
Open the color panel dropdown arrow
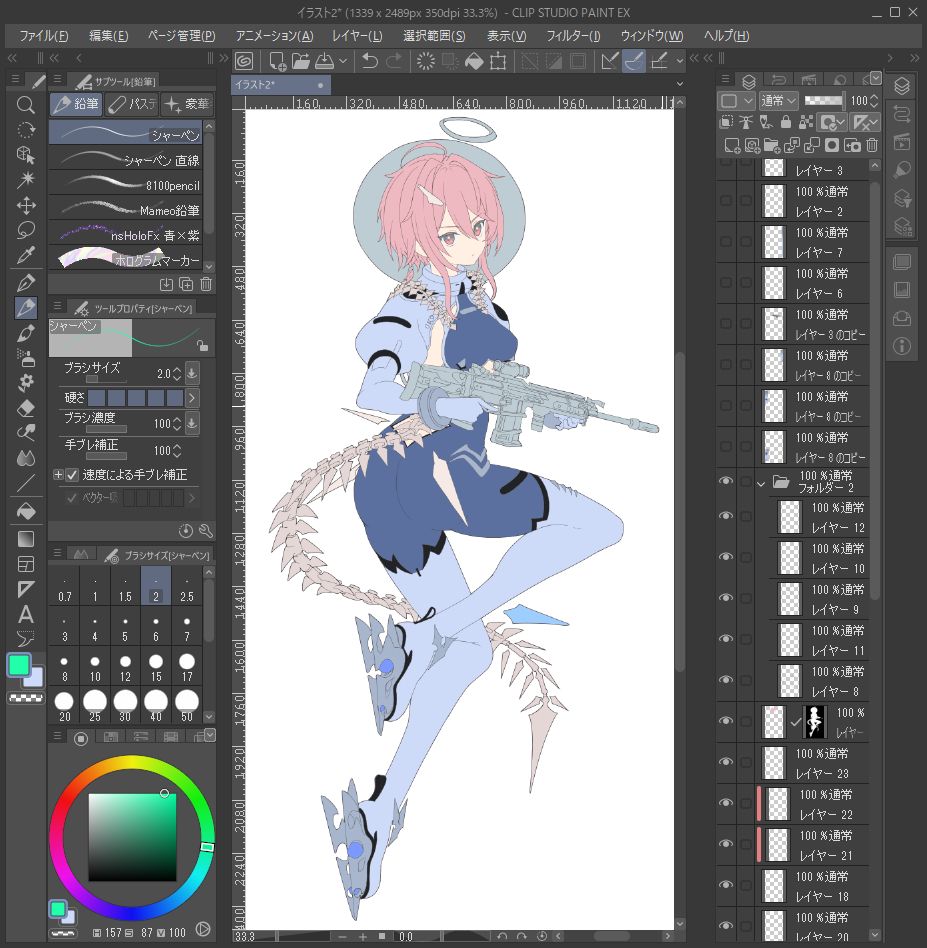pos(209,735)
